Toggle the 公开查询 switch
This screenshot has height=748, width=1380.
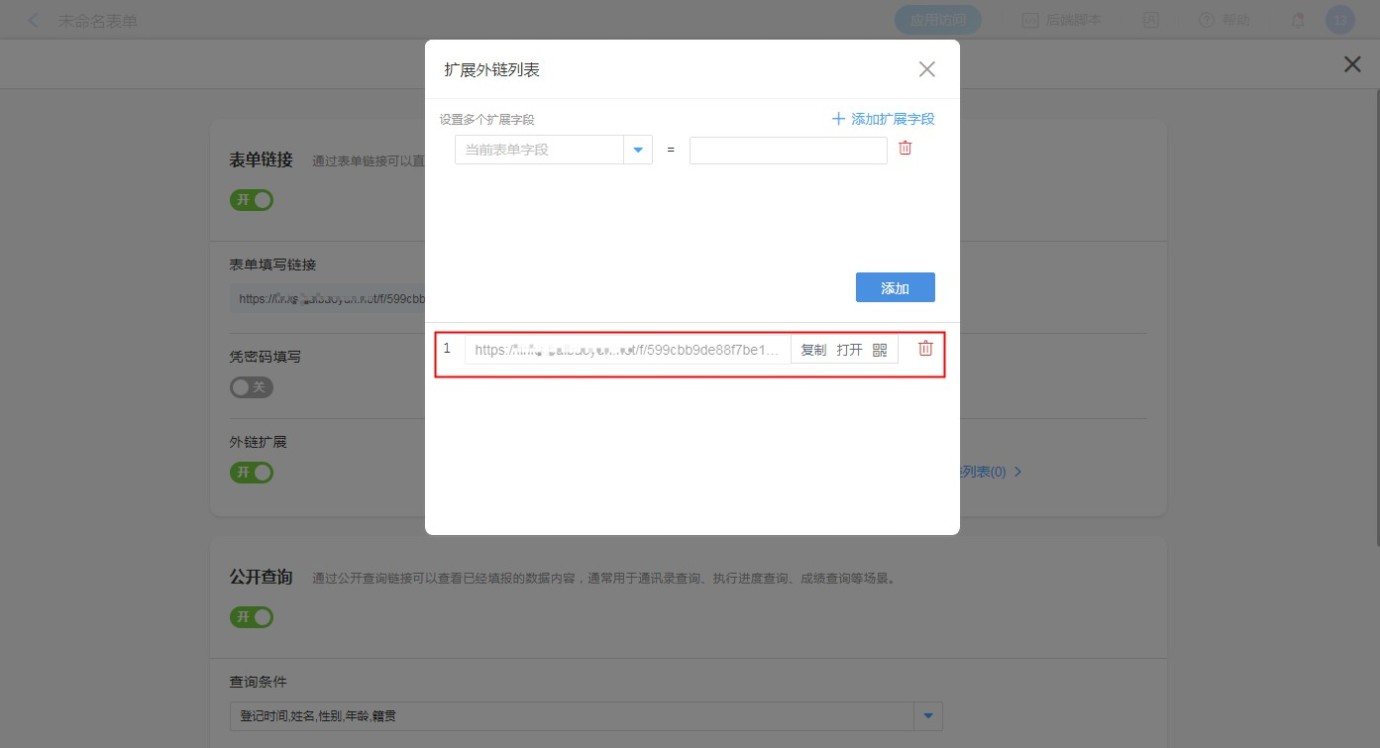pos(251,617)
